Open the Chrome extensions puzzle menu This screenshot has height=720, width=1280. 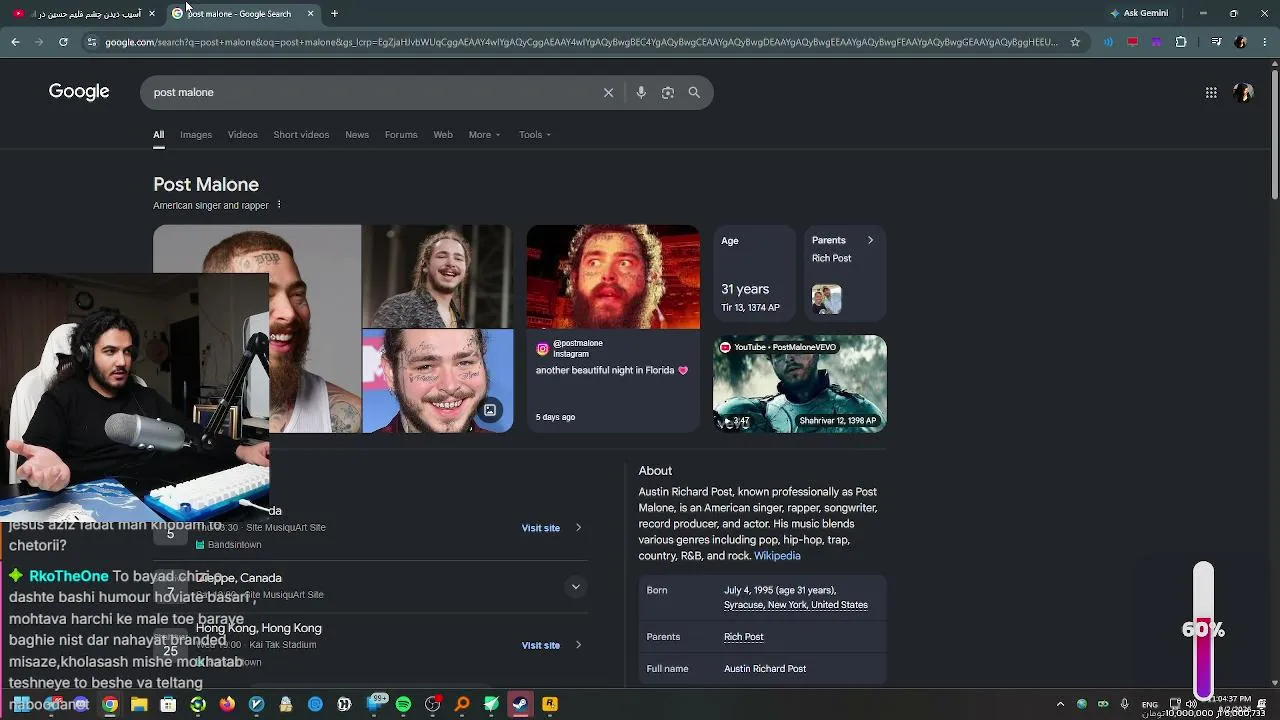tap(1181, 42)
